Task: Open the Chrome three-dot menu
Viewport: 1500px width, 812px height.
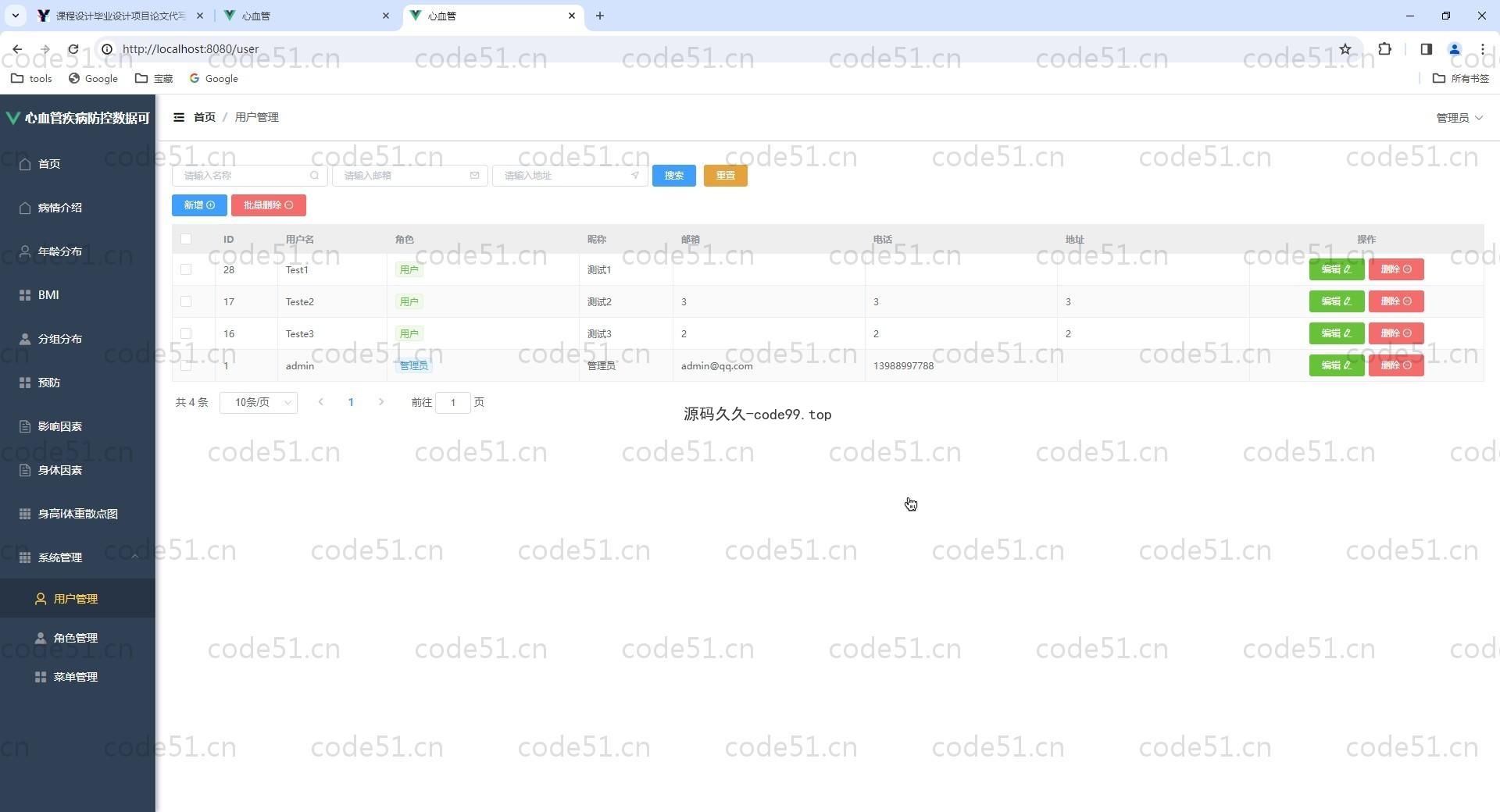Action: coord(1482,49)
